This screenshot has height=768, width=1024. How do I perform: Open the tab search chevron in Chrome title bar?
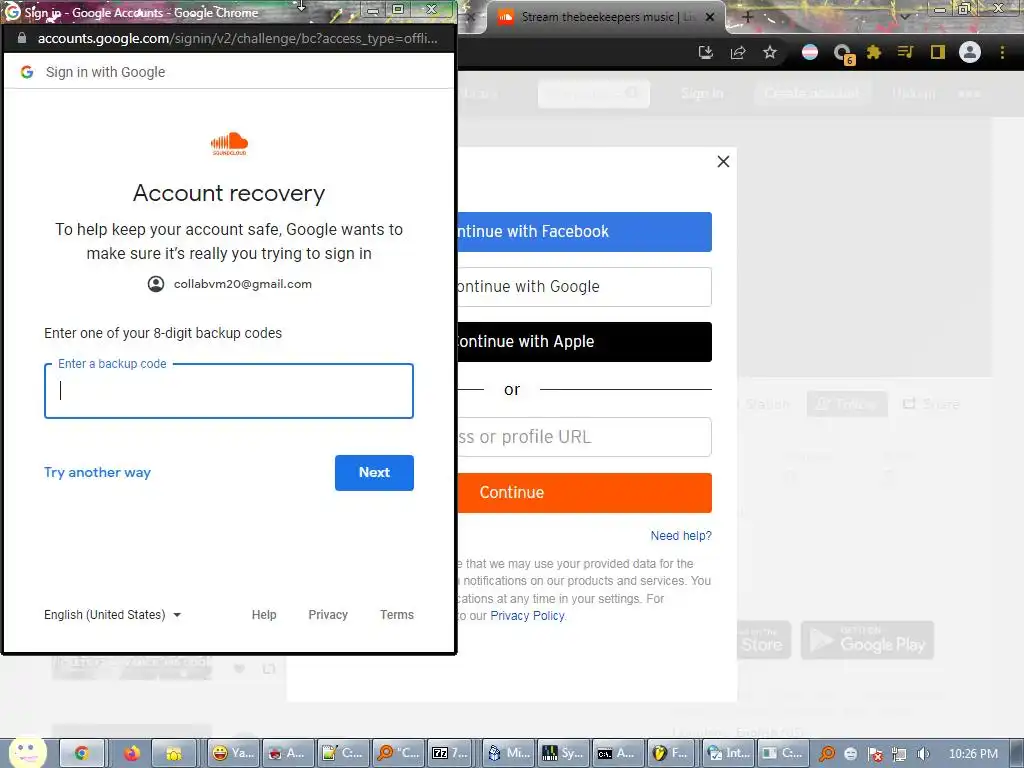point(904,16)
